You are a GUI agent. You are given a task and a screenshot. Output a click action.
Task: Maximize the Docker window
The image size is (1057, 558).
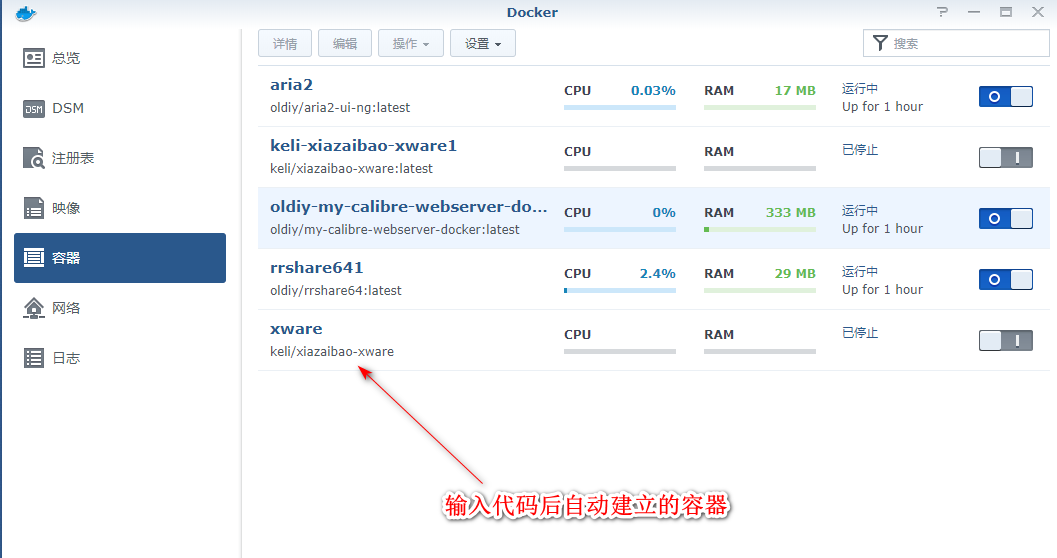coord(1006,11)
